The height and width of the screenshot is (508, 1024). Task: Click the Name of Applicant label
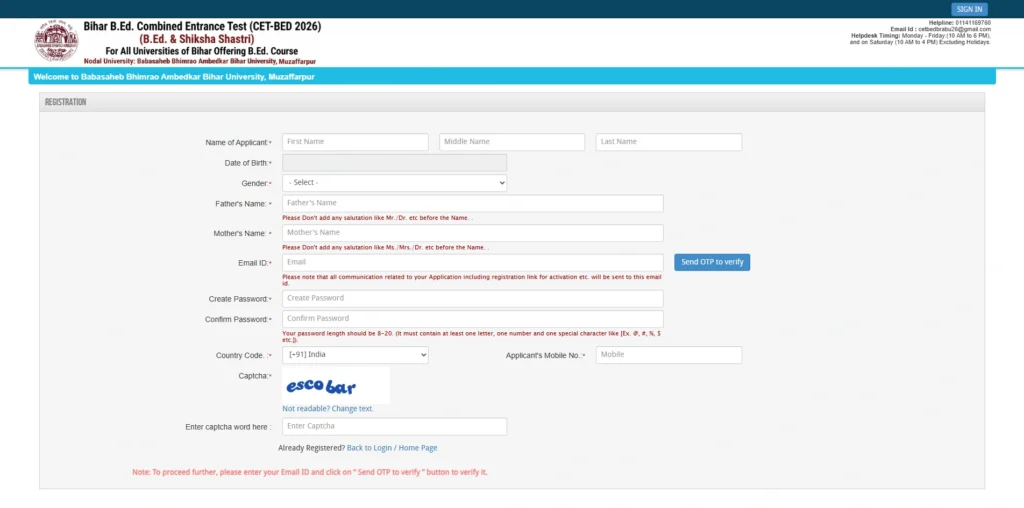(236, 142)
